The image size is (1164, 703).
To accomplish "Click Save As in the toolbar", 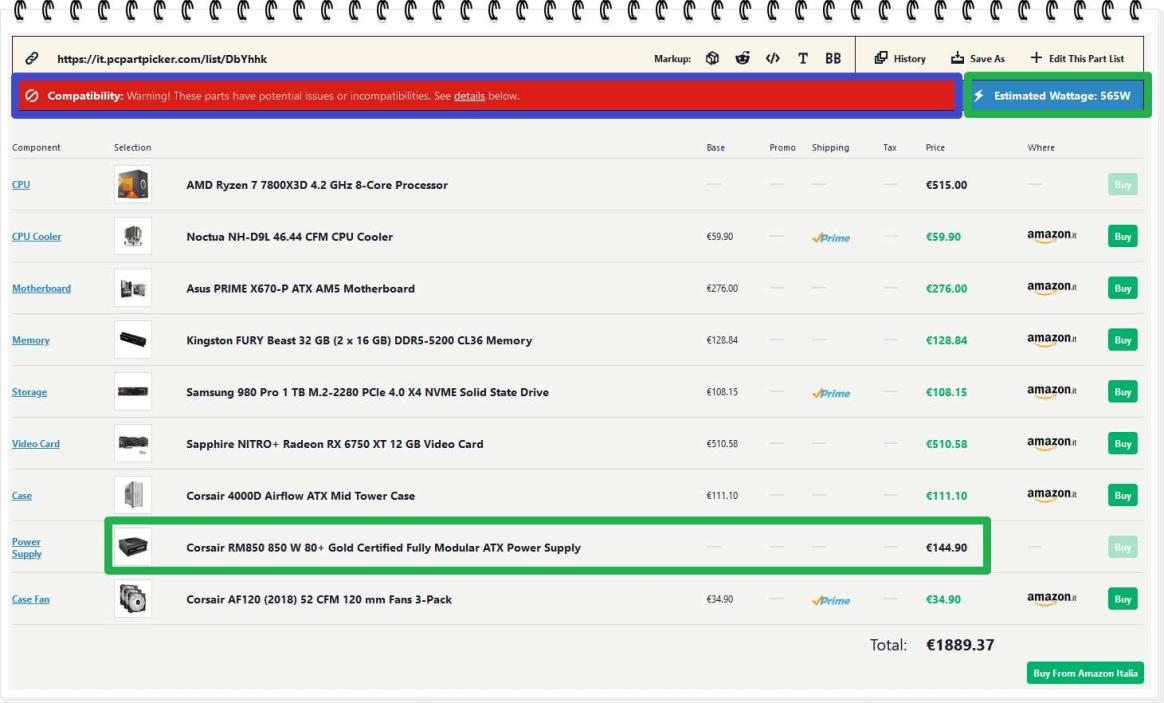I will [x=977, y=59].
